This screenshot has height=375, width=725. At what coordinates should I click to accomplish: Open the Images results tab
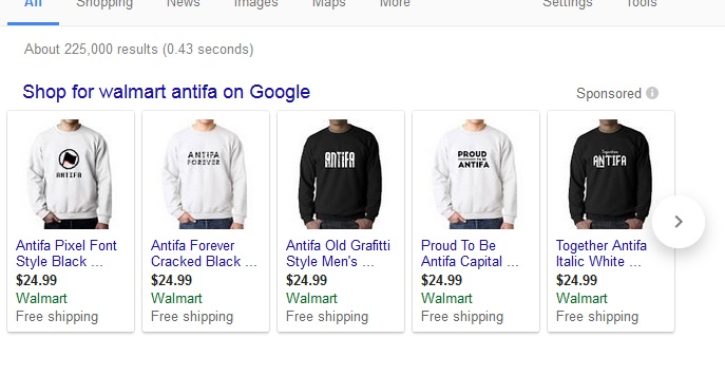tap(256, 4)
